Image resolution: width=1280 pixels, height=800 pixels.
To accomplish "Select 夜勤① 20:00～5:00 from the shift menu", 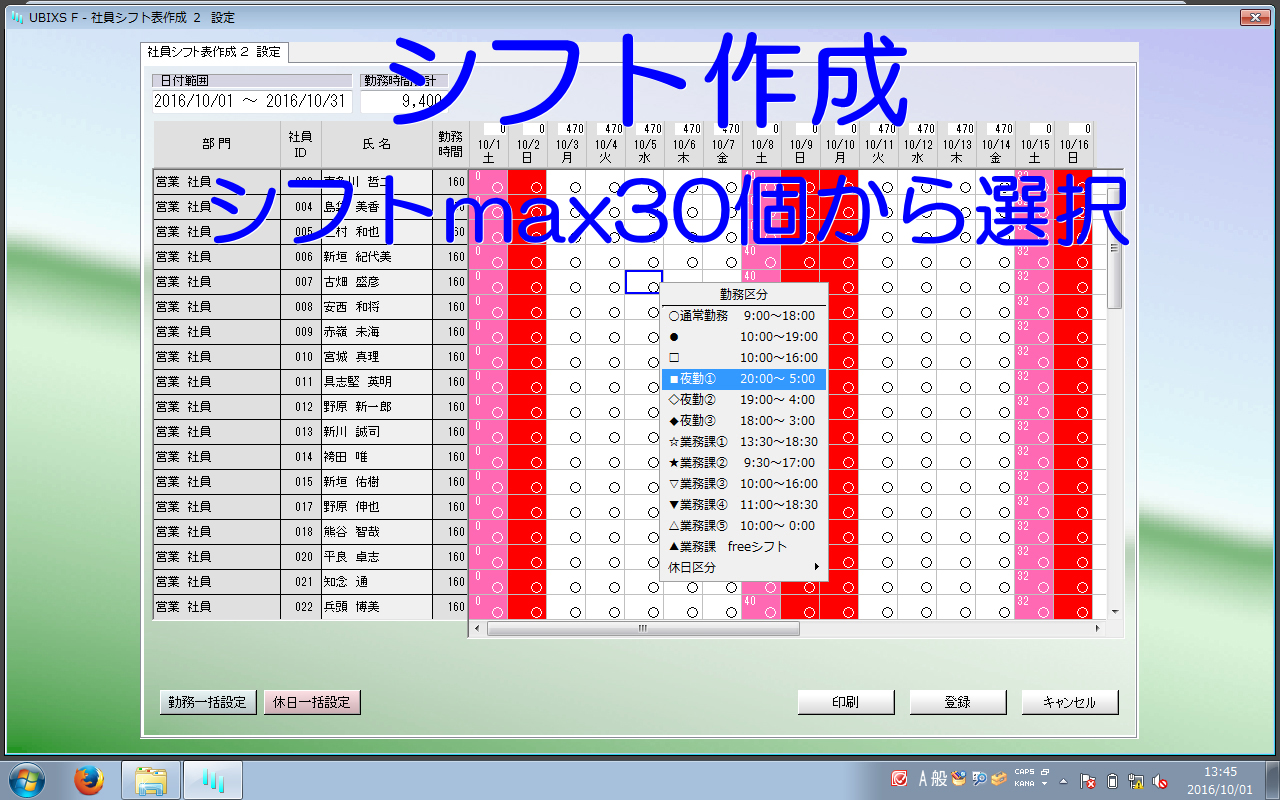I will tap(744, 379).
